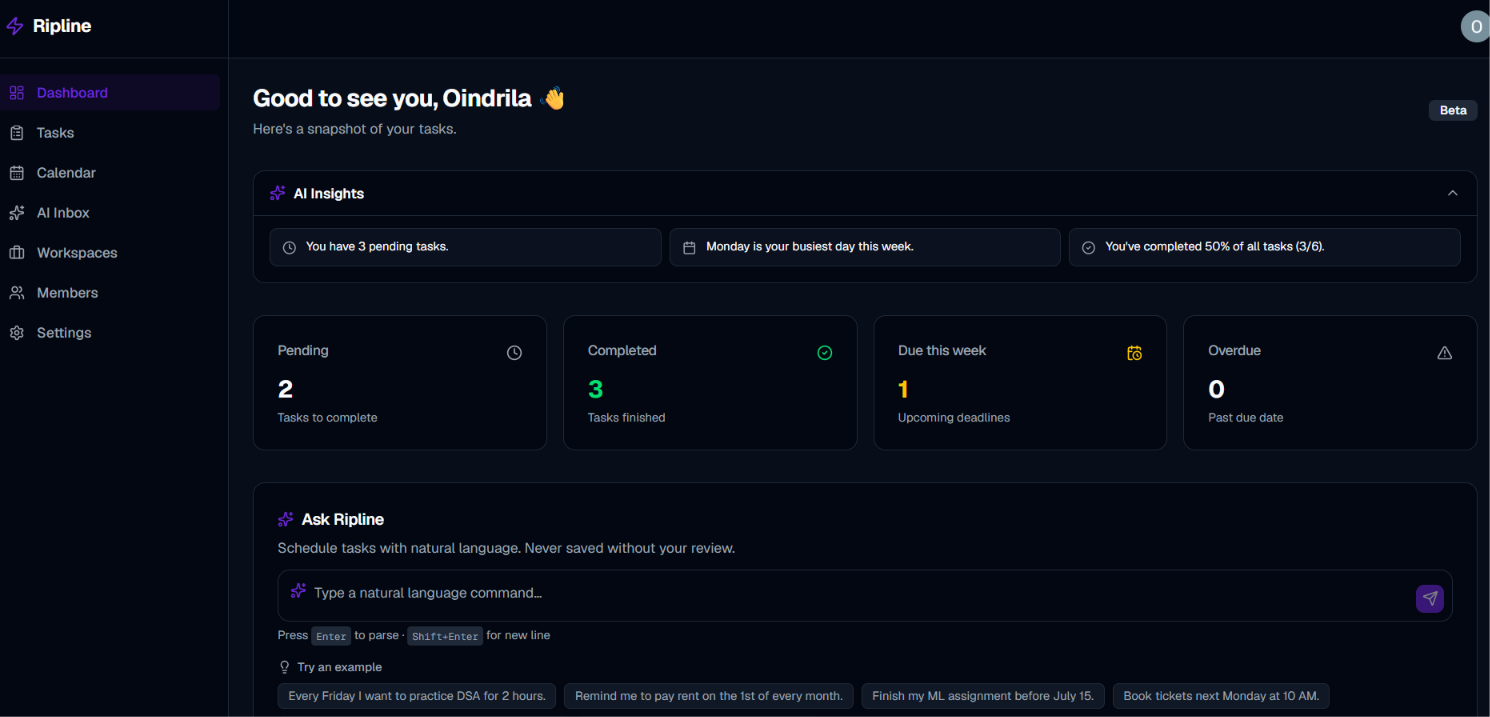Screen dimensions: 1490x717
Task: Click the clock icon on Pending card
Action: click(514, 352)
